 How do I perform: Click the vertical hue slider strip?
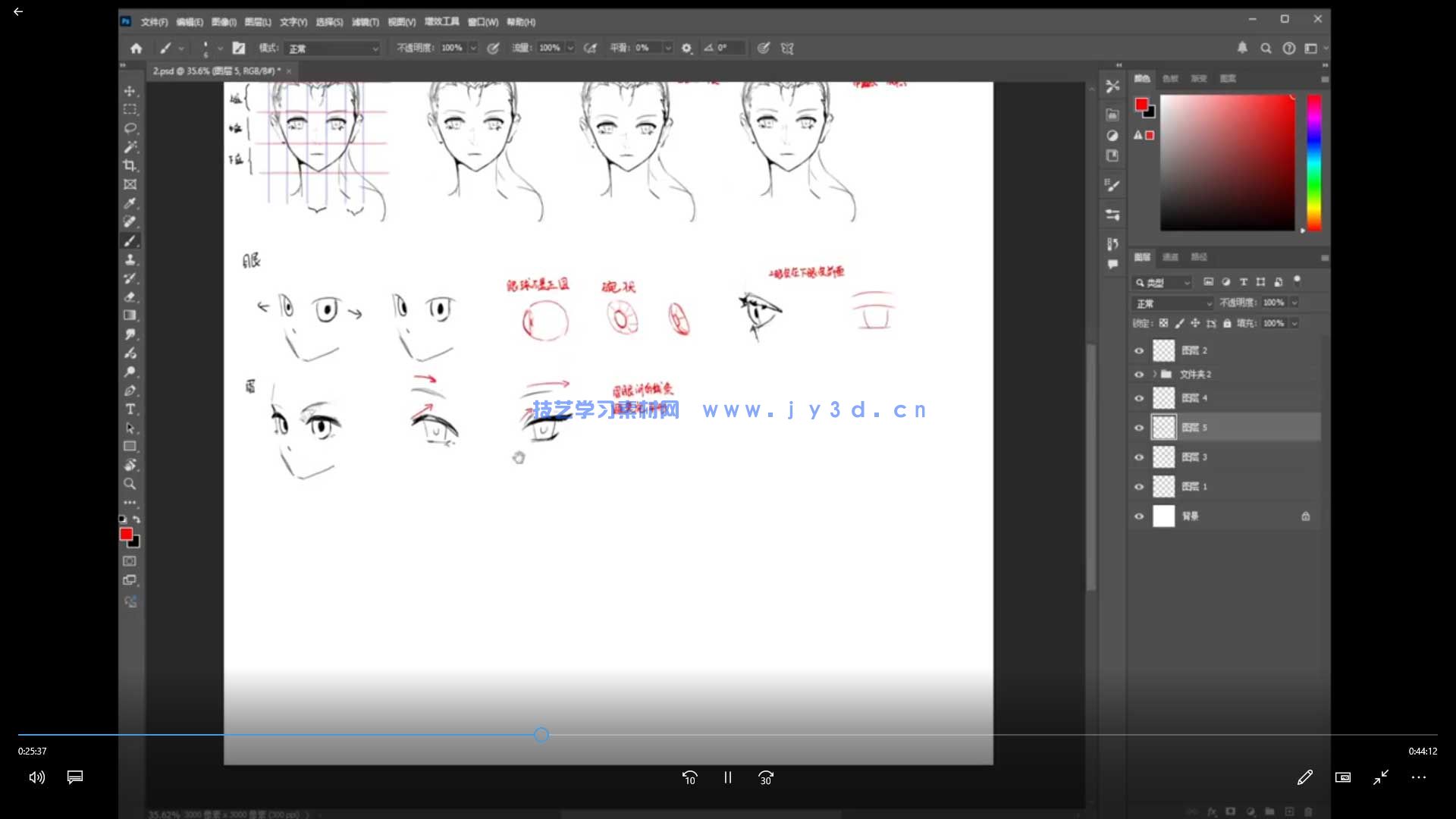tap(1313, 162)
